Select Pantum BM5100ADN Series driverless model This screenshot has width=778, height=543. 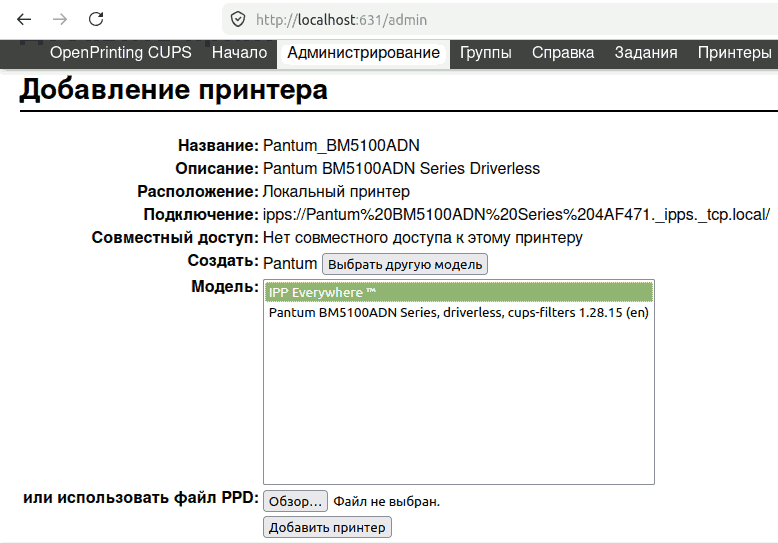458,313
